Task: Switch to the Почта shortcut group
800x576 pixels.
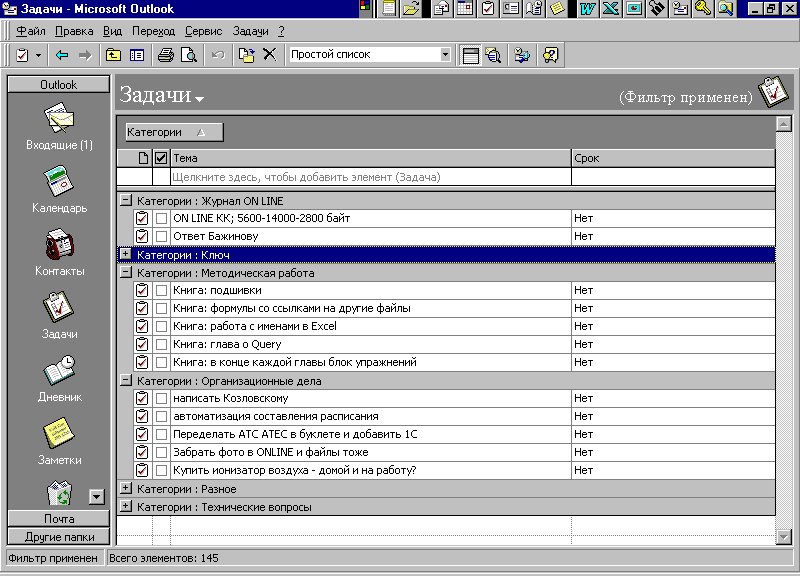Action: click(59, 519)
